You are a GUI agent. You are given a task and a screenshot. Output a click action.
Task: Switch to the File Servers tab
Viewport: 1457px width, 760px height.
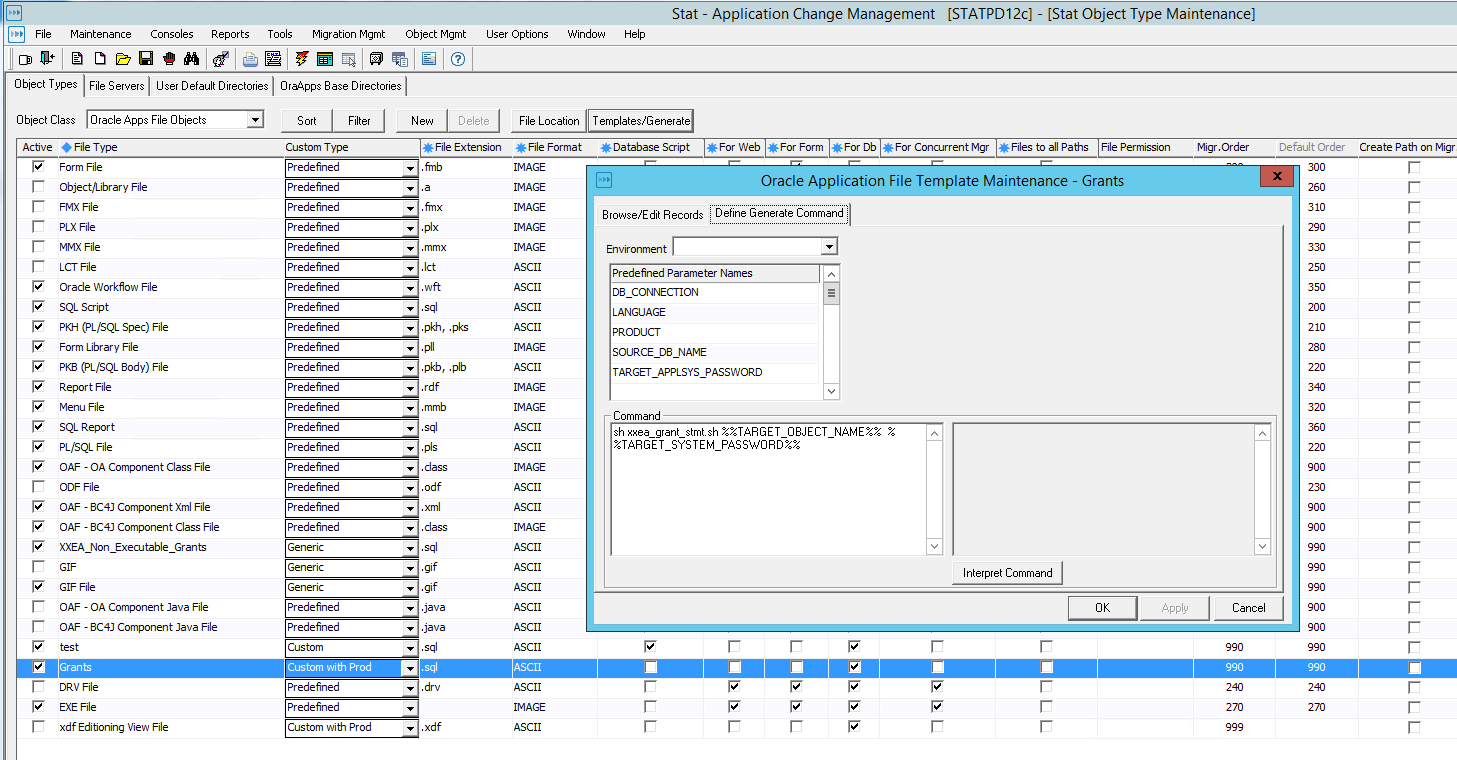tap(117, 86)
